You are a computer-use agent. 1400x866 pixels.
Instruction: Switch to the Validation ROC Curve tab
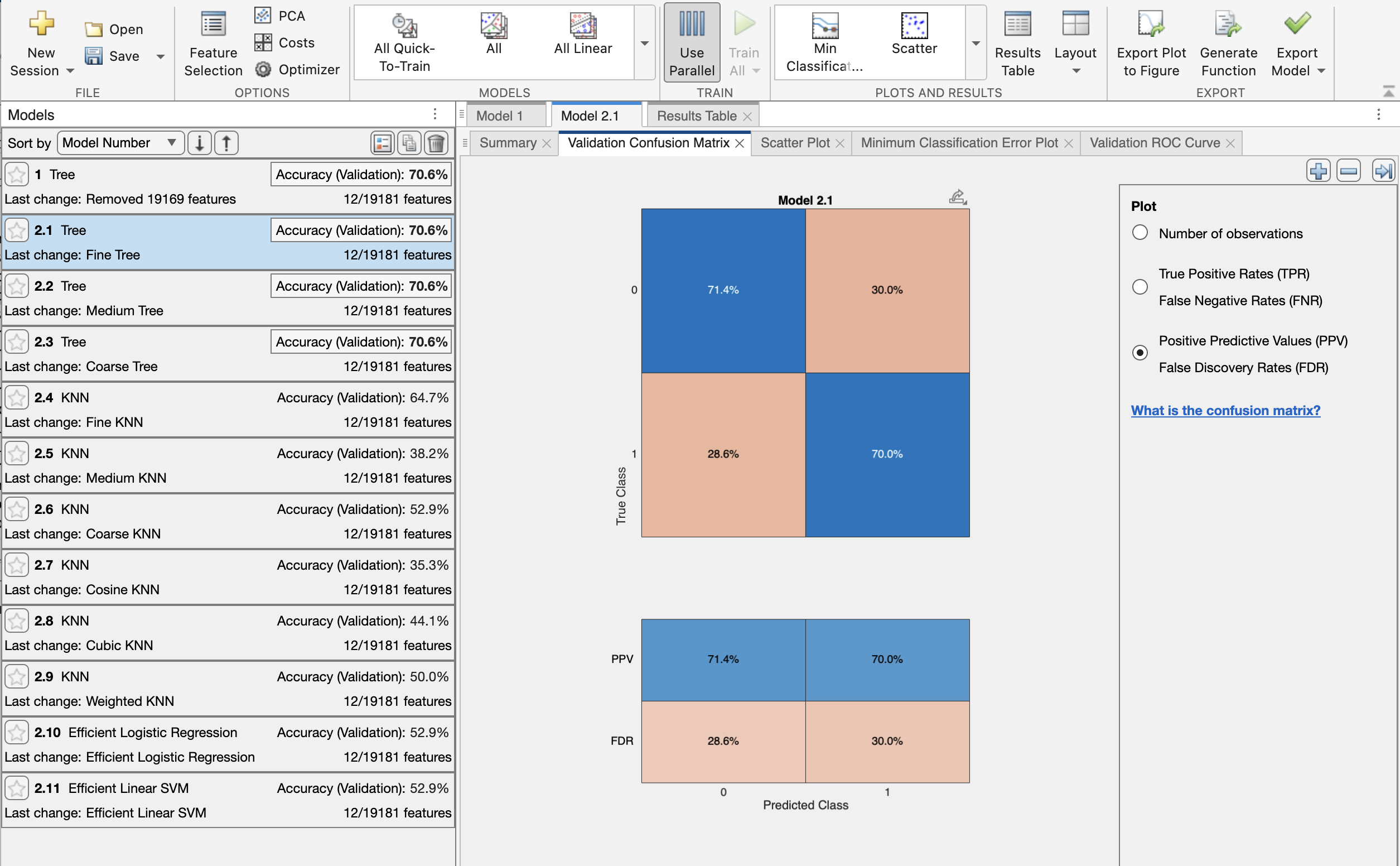coord(1154,143)
